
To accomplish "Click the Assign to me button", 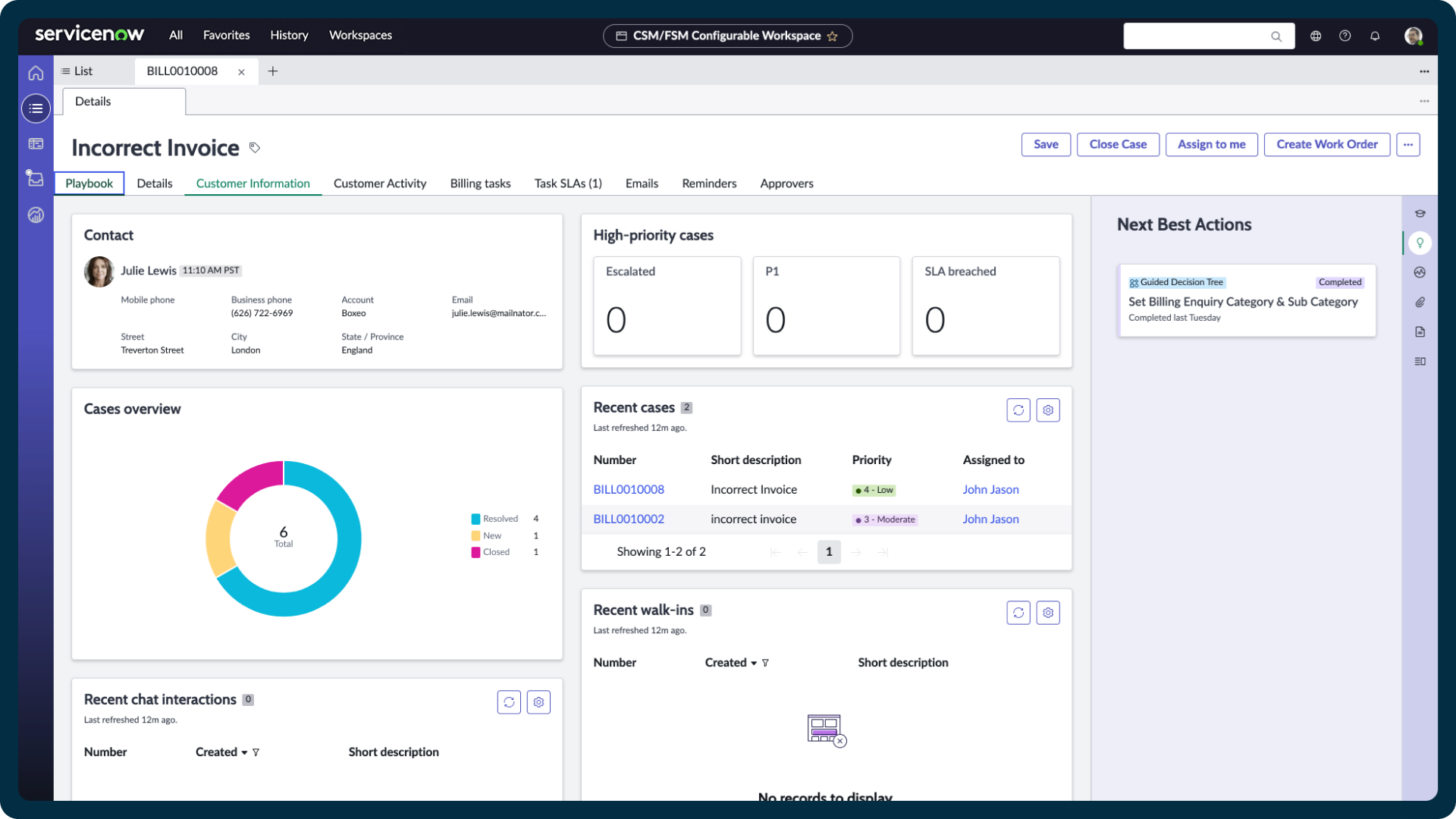I will (1211, 145).
